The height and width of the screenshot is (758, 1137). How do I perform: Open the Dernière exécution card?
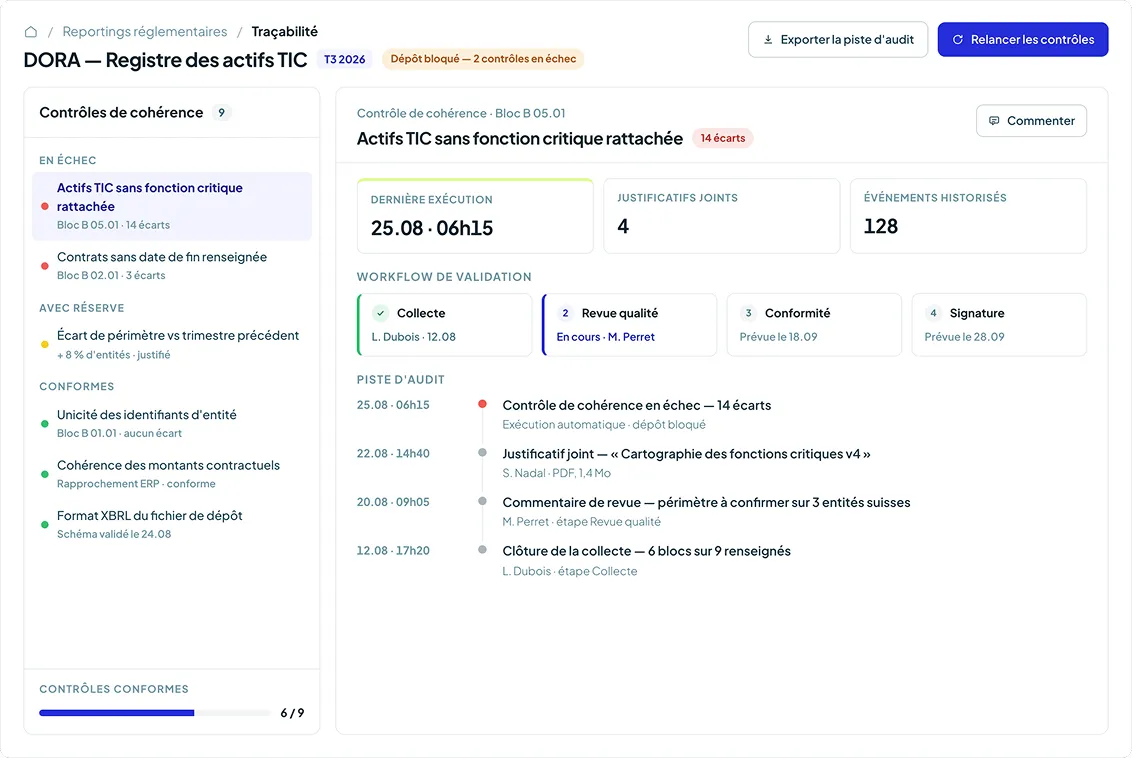tap(475, 216)
